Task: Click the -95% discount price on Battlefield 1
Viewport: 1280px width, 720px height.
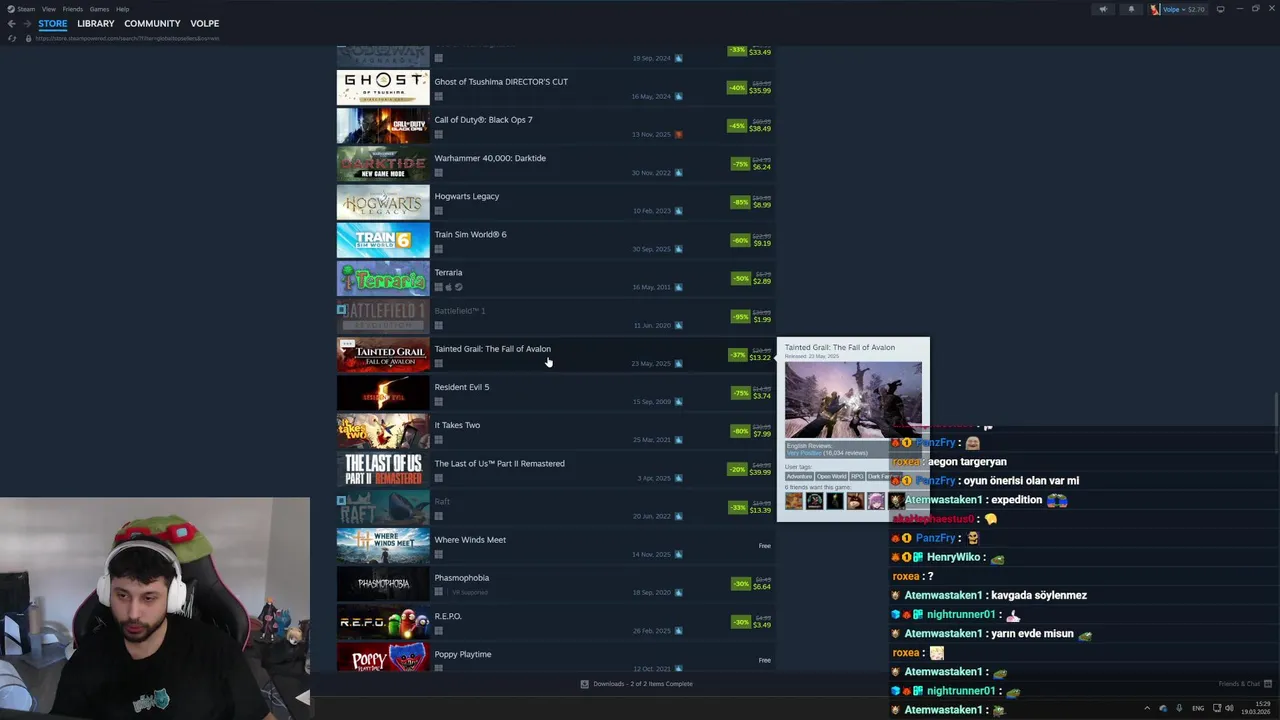Action: pos(751,317)
